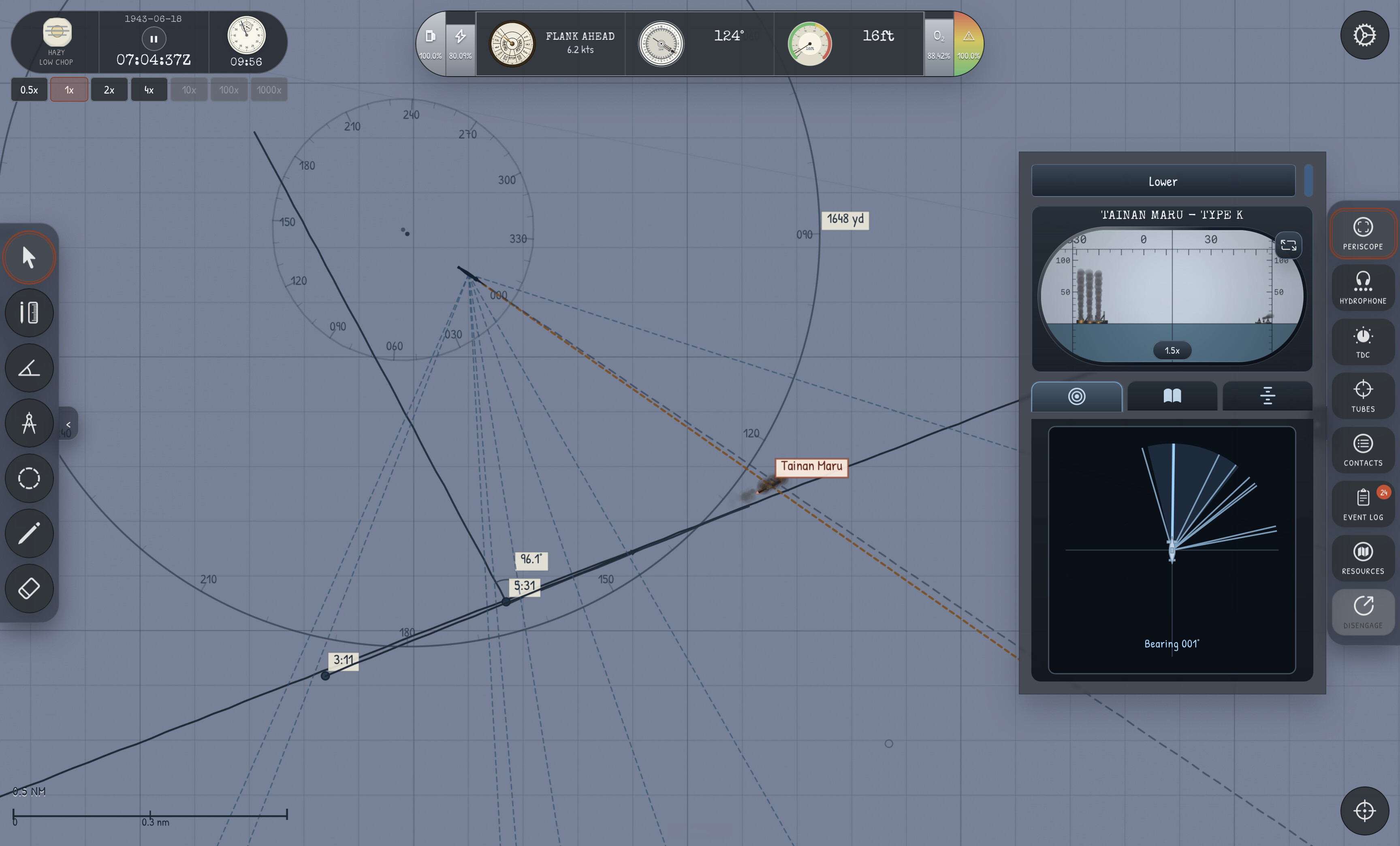Click the Disengage button
Image resolution: width=1400 pixels, height=846 pixels.
coord(1362,613)
